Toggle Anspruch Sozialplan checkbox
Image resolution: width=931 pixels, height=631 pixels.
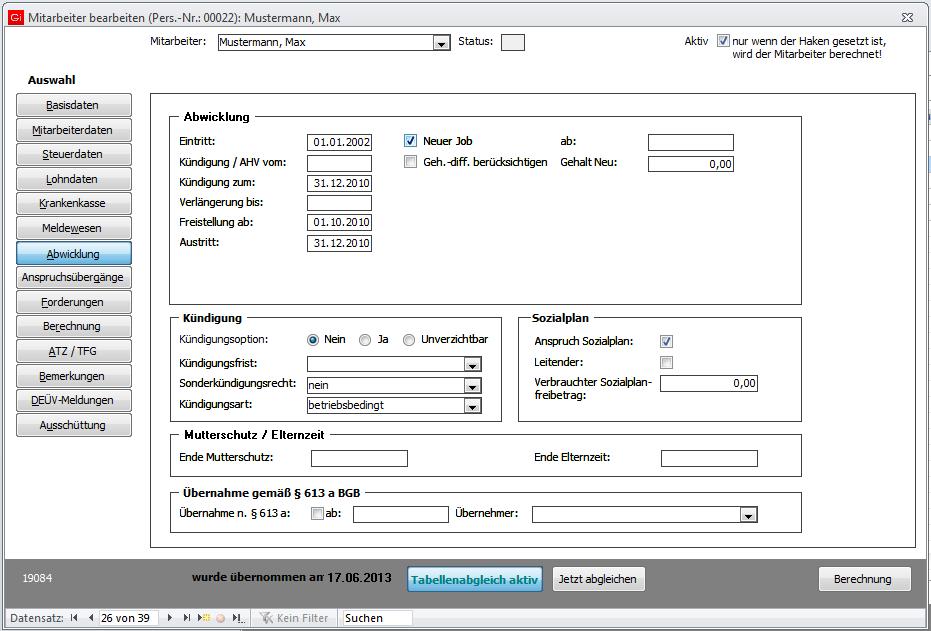tap(666, 341)
